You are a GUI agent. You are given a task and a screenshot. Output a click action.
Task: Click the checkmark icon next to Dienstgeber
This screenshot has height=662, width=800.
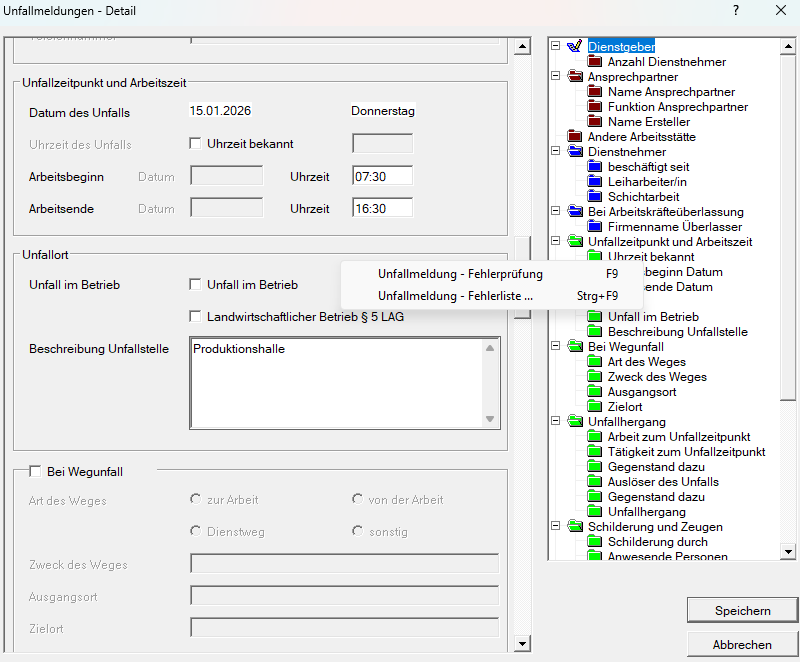coord(574,46)
